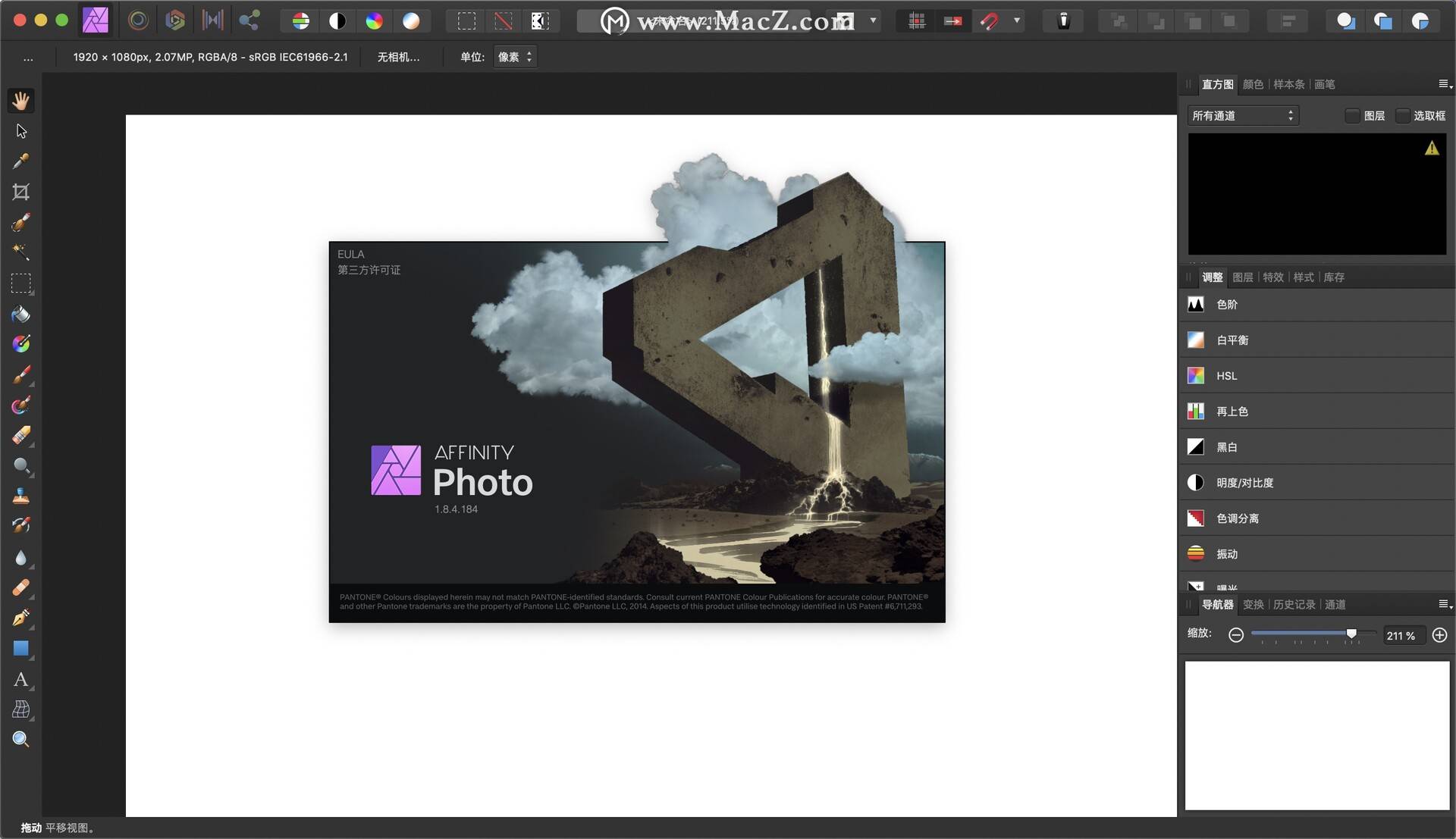Select the Blur Brush droplet tool

pyautogui.click(x=20, y=558)
